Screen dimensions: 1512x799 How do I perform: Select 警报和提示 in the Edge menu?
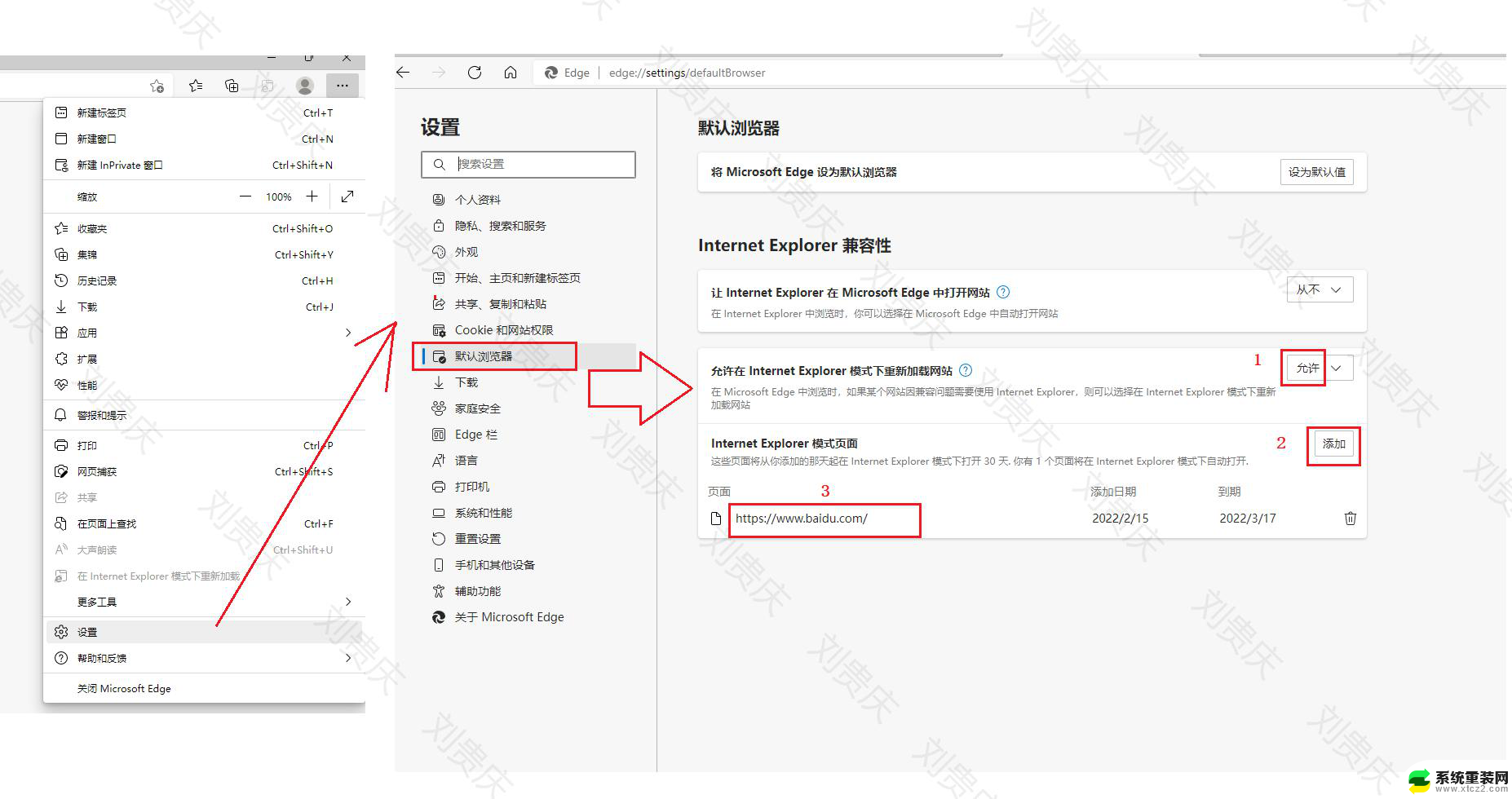204,415
